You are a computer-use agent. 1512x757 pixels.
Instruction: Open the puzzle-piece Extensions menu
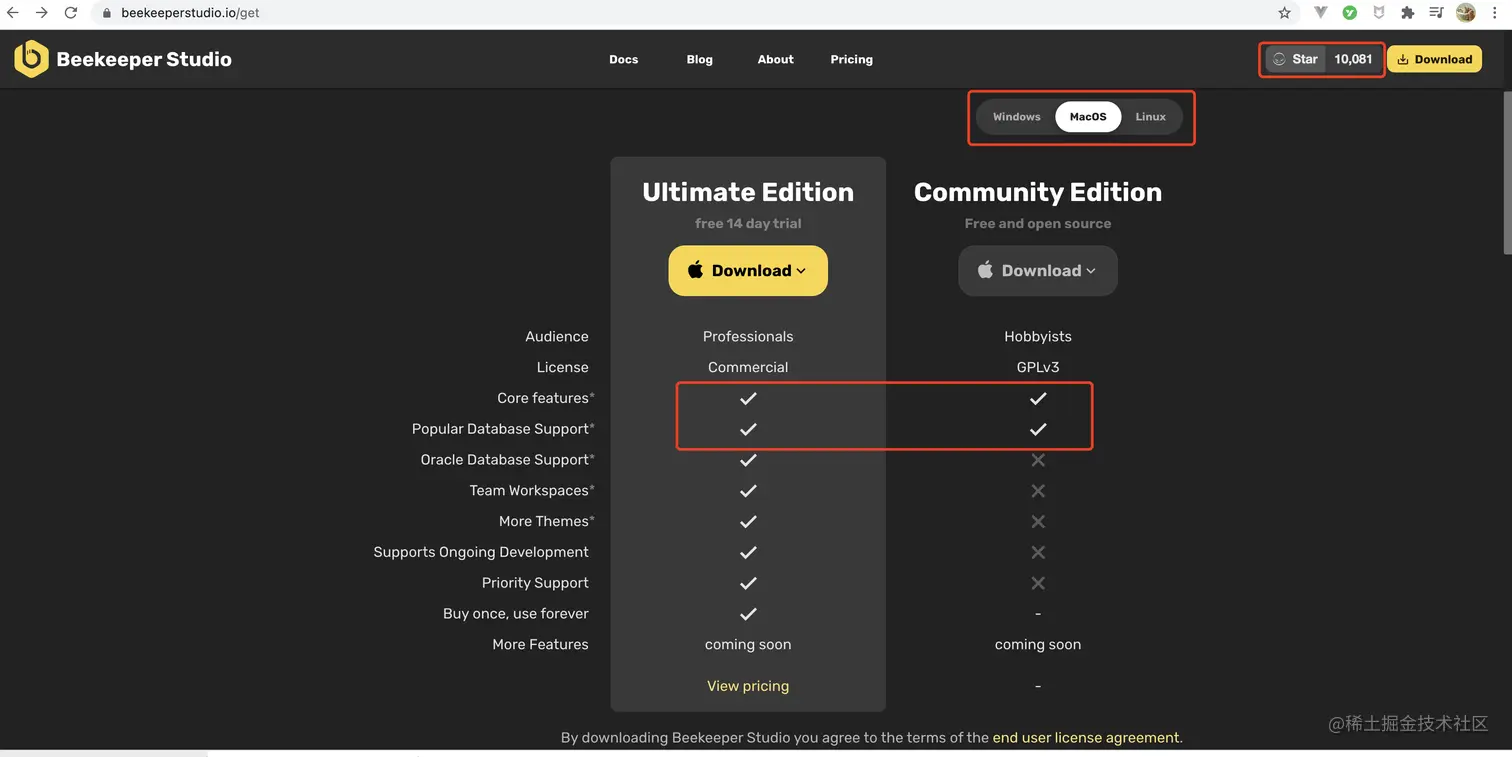1408,13
